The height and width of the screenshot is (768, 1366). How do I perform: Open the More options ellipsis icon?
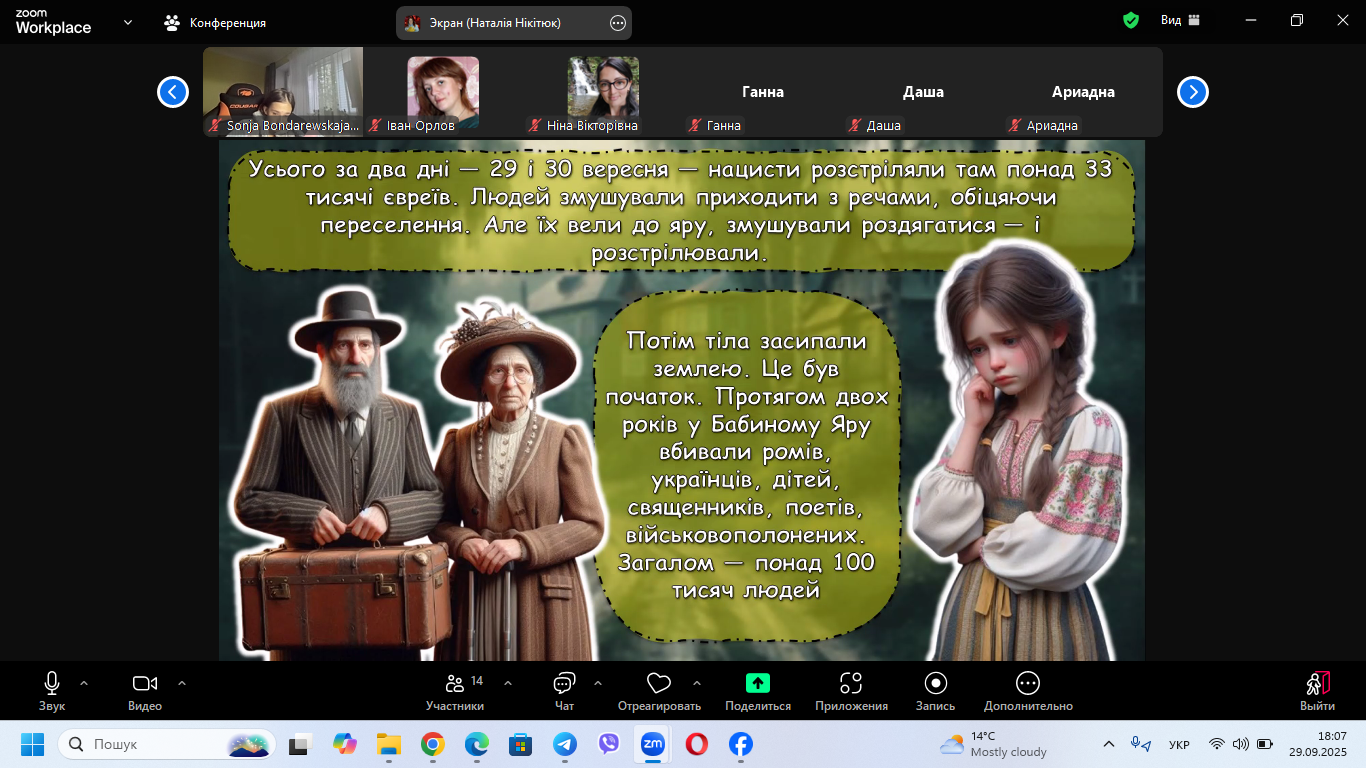coord(1027,684)
